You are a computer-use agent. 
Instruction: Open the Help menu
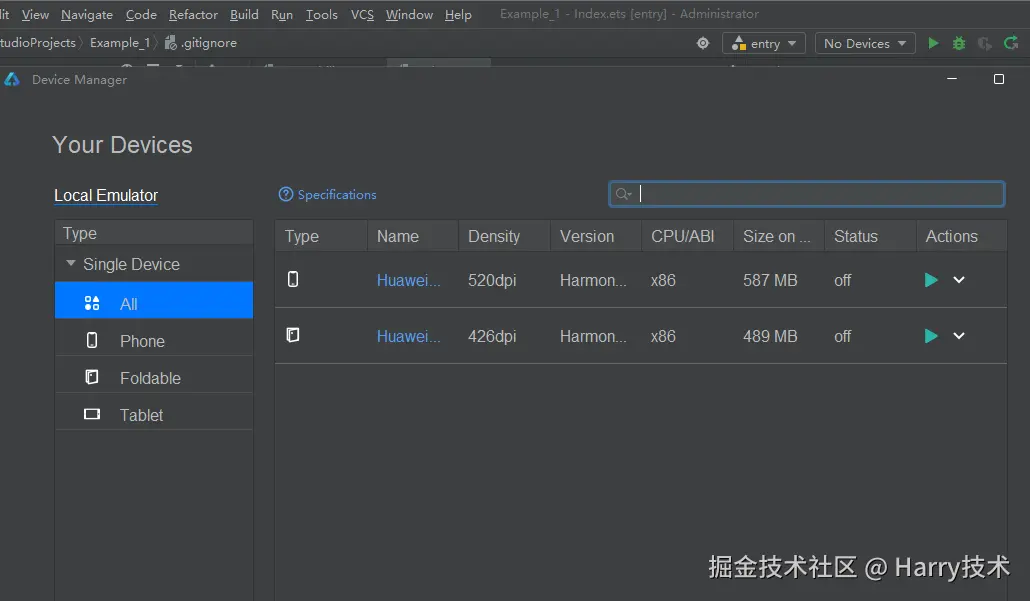click(458, 14)
